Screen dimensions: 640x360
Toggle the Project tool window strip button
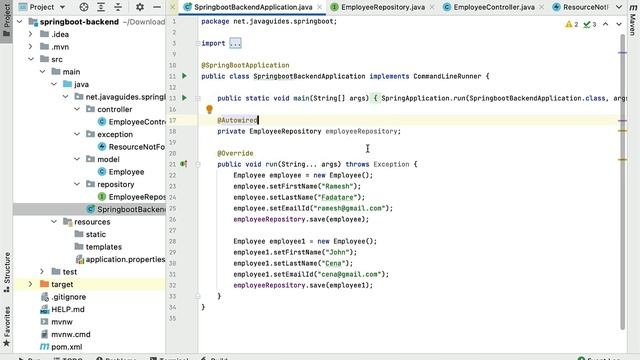tap(7, 20)
